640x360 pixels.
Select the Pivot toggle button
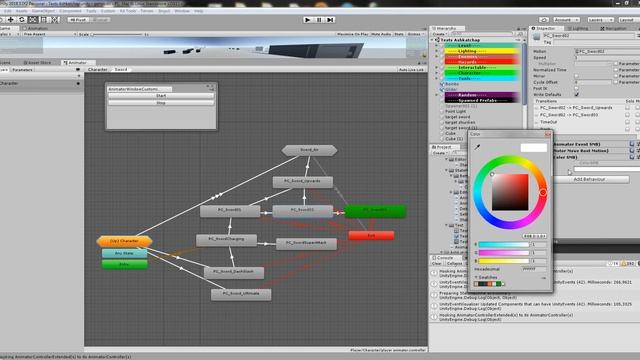78,20
